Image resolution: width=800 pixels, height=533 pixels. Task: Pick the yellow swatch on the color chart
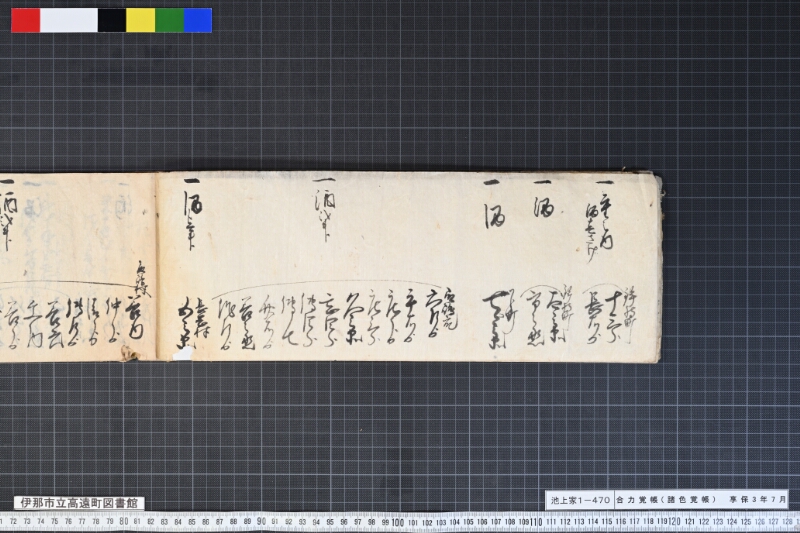coord(140,20)
